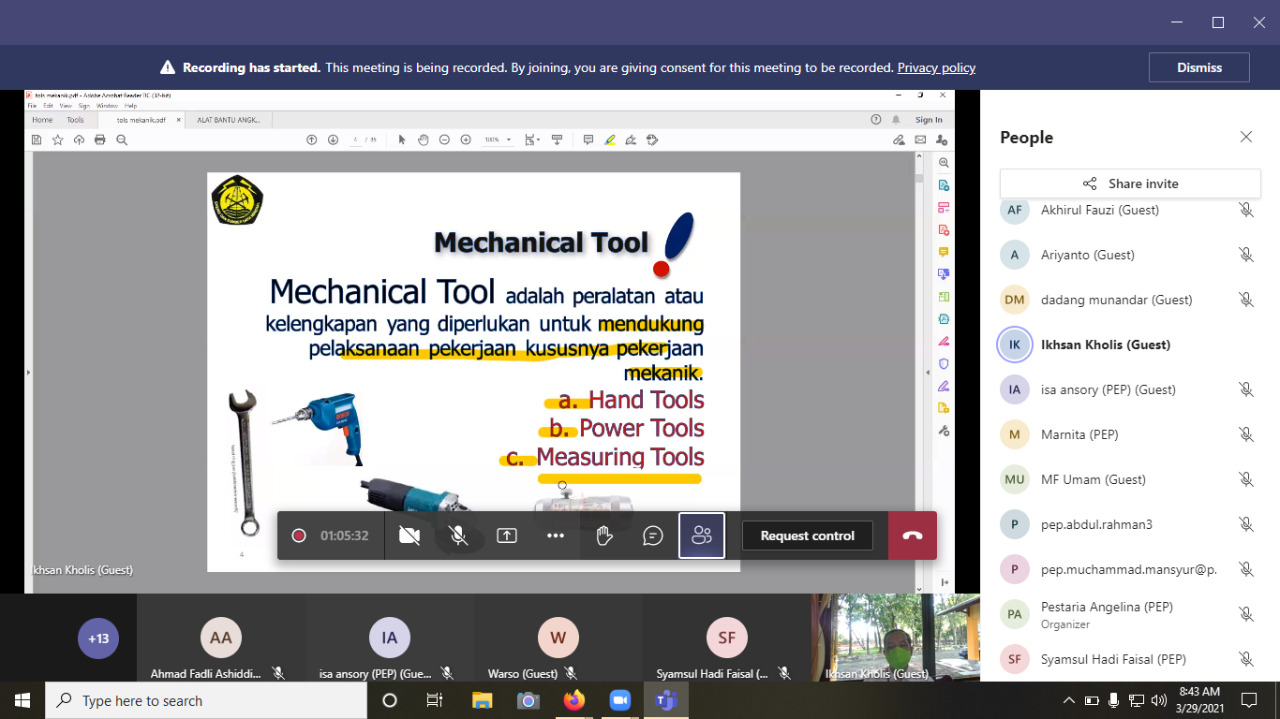Toggle mute for Akhirul Fauzi (Guest)
The height and width of the screenshot is (719, 1280).
pyautogui.click(x=1246, y=210)
